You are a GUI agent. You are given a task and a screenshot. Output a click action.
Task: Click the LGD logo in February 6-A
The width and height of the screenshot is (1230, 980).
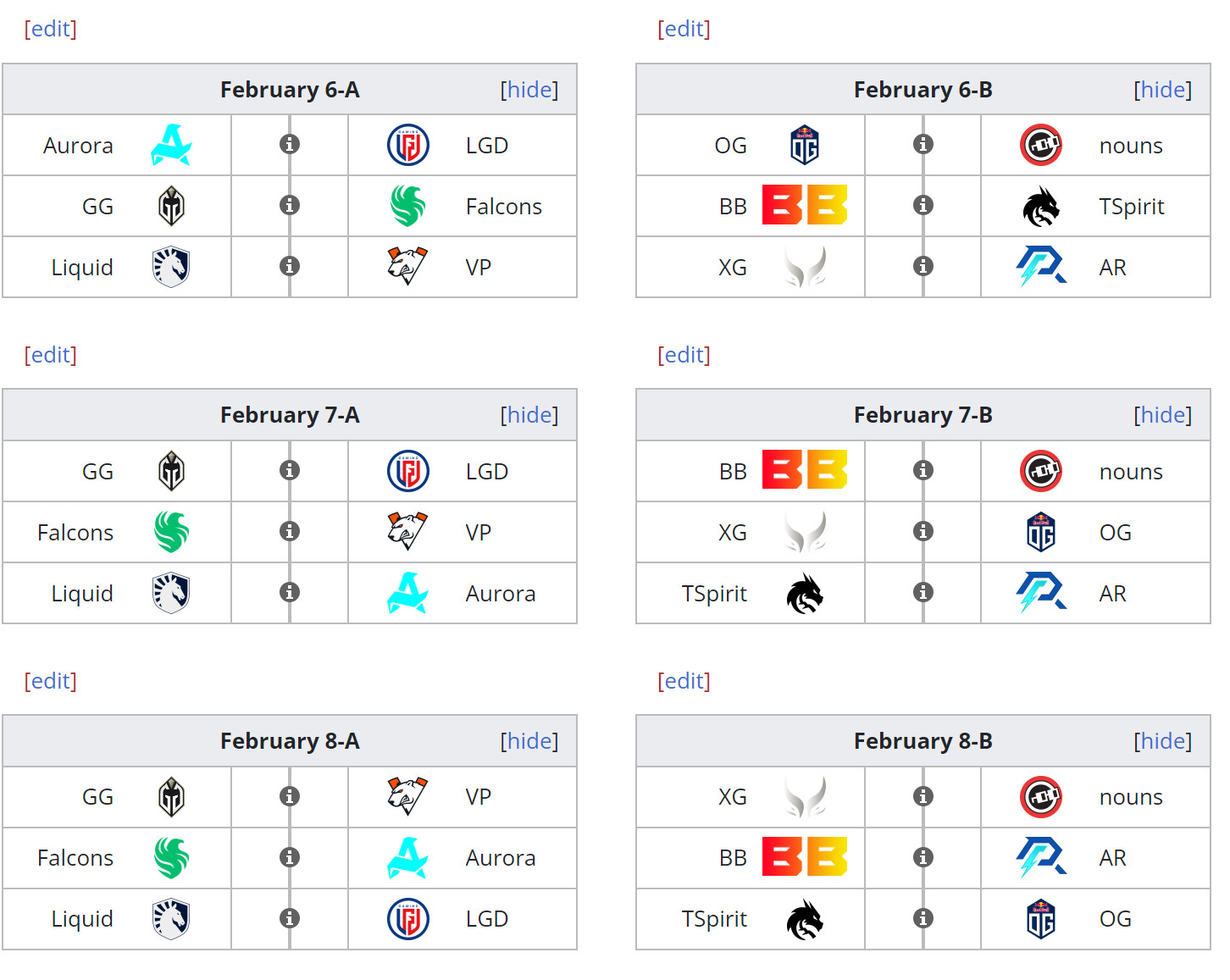pos(408,145)
